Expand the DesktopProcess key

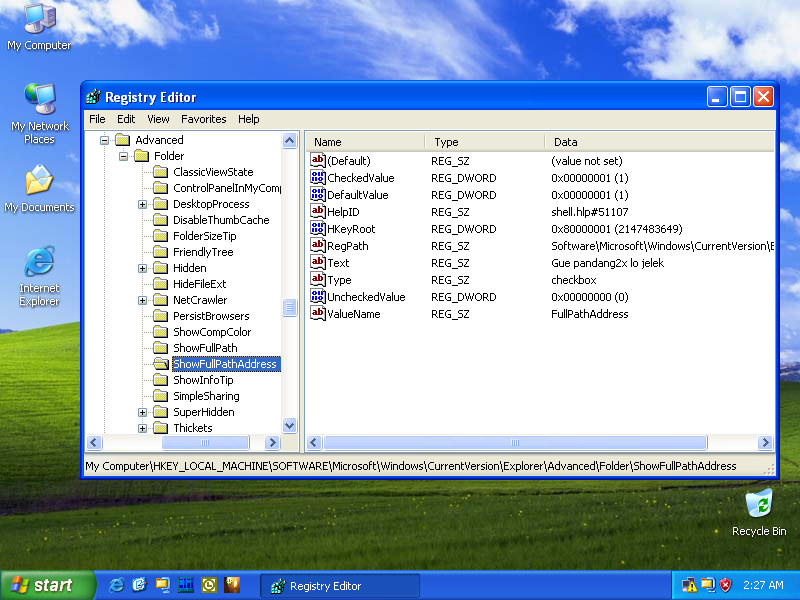[x=142, y=204]
